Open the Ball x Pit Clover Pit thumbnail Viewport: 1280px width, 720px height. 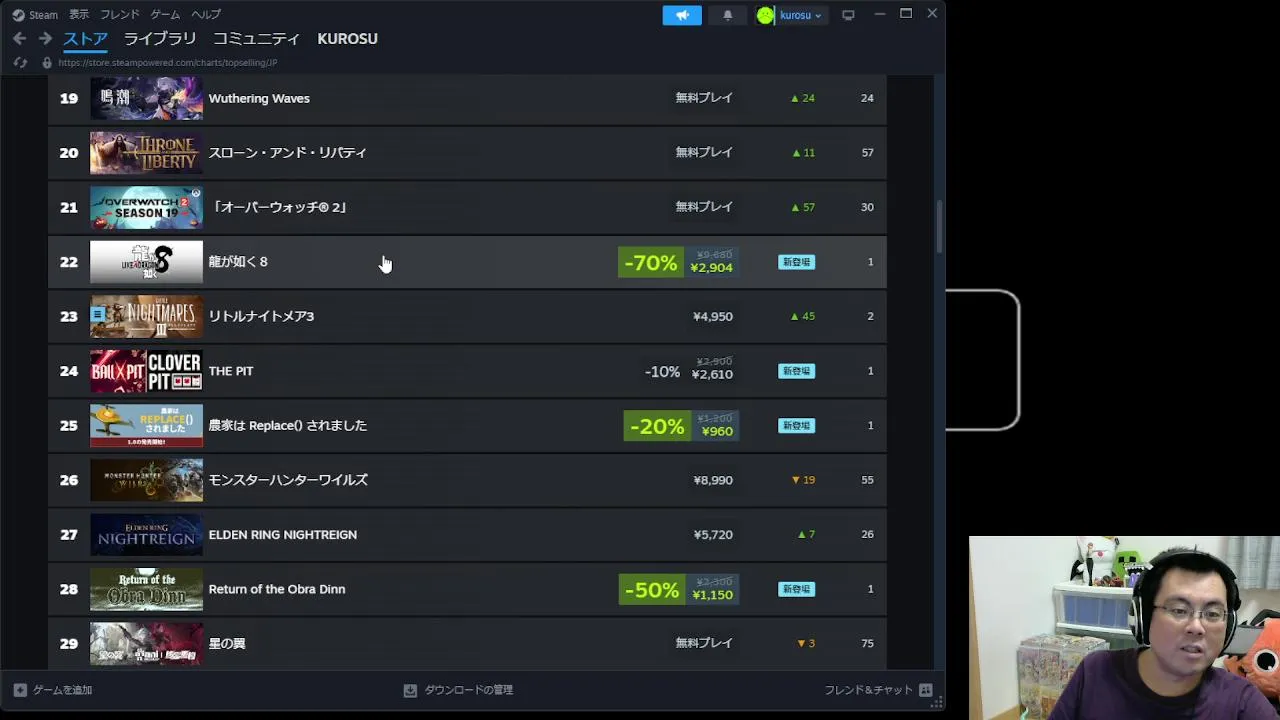click(146, 371)
